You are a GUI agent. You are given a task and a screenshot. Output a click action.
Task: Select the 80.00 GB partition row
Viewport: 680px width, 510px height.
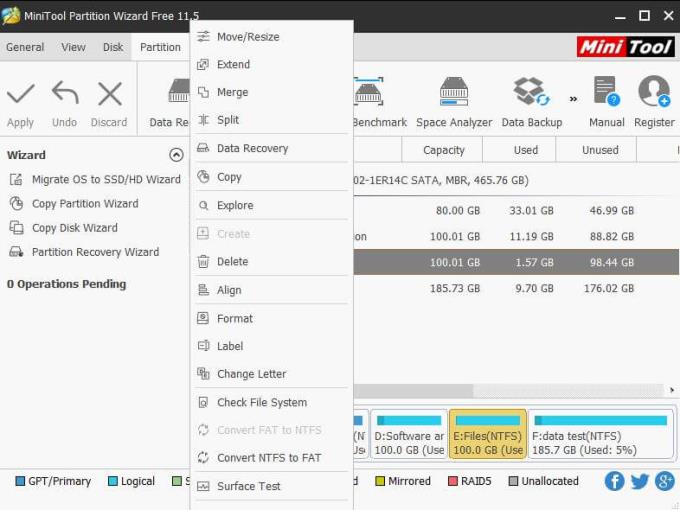[x=516, y=210]
